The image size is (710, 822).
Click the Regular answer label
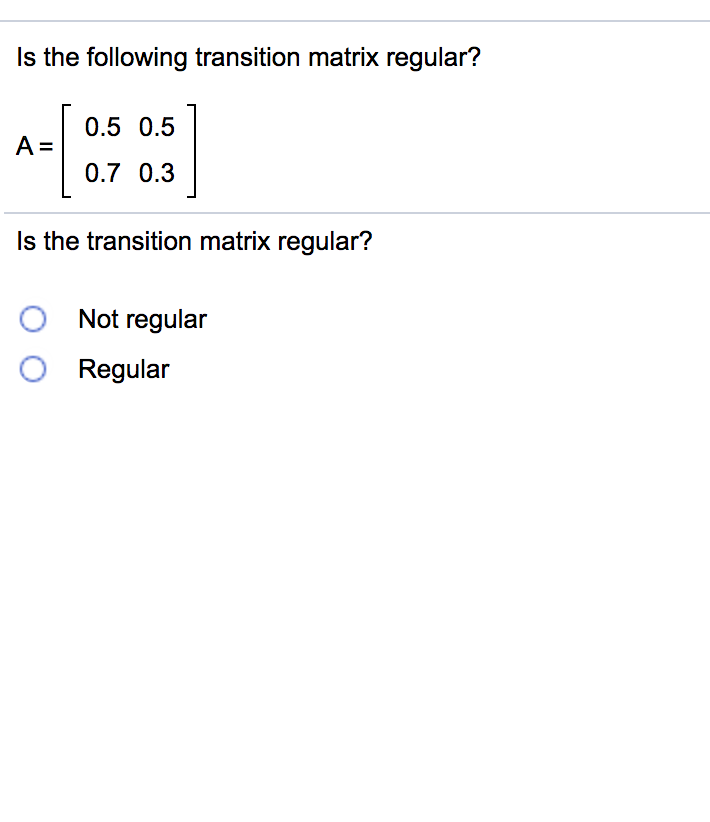tap(123, 368)
